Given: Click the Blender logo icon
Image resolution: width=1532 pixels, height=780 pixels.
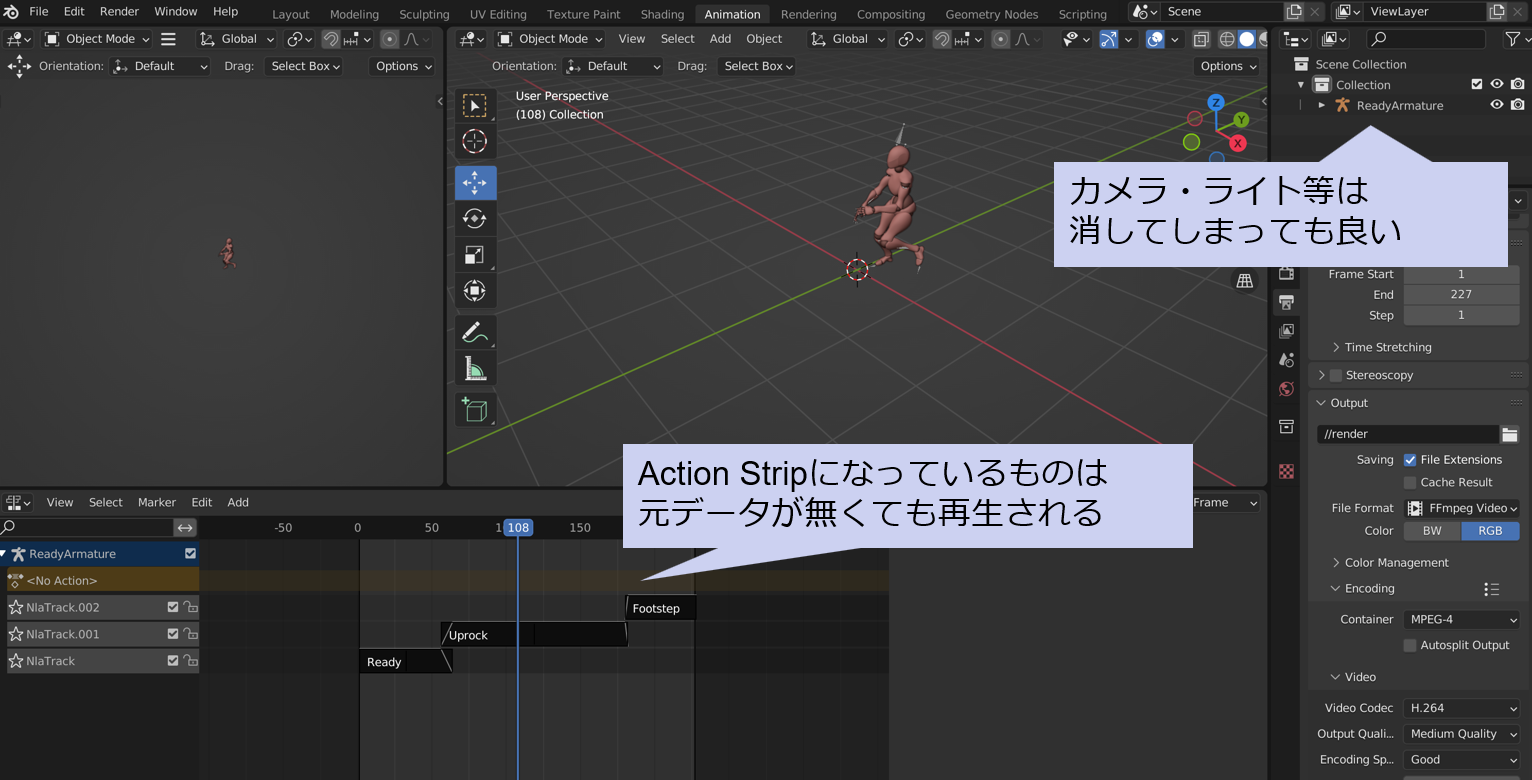Looking at the screenshot, I should tap(12, 12).
